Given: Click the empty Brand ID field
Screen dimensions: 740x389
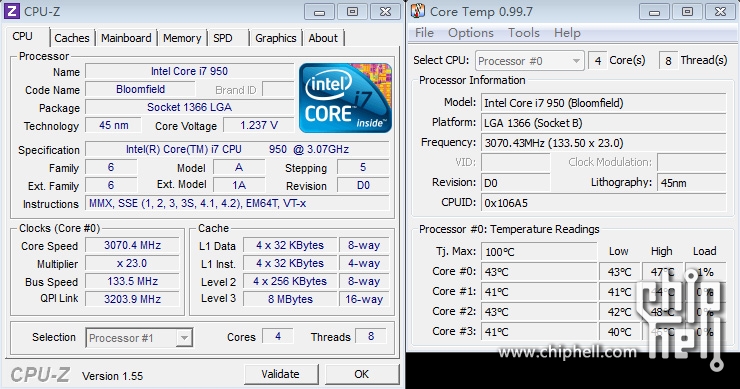Looking at the screenshot, I should 278,89.
